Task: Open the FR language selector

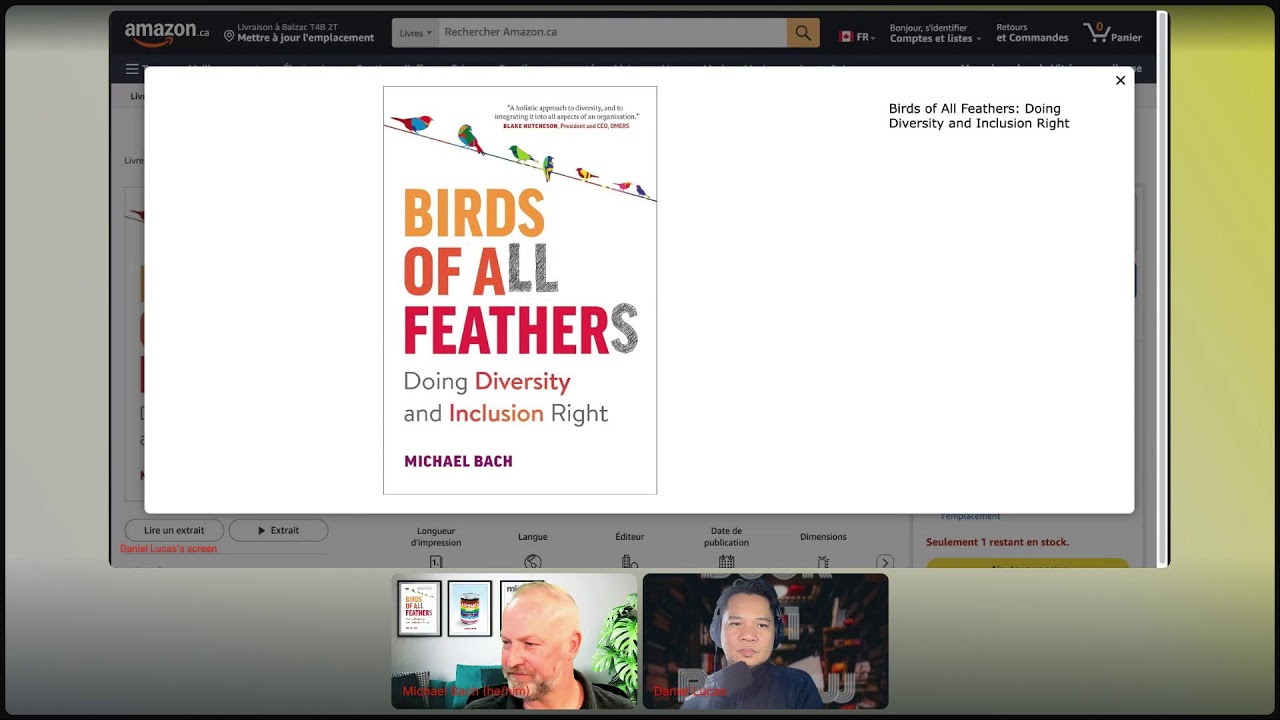Action: tap(858, 37)
